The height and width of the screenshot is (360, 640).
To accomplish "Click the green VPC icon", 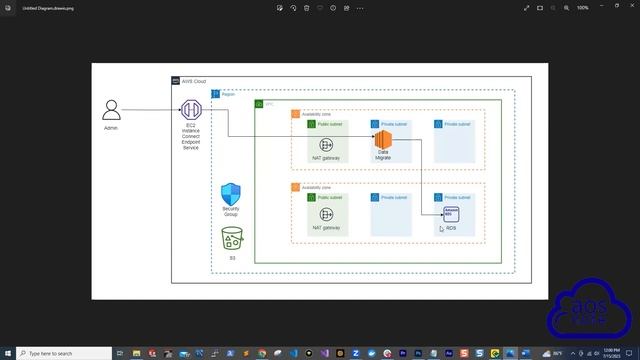I will (x=259, y=104).
